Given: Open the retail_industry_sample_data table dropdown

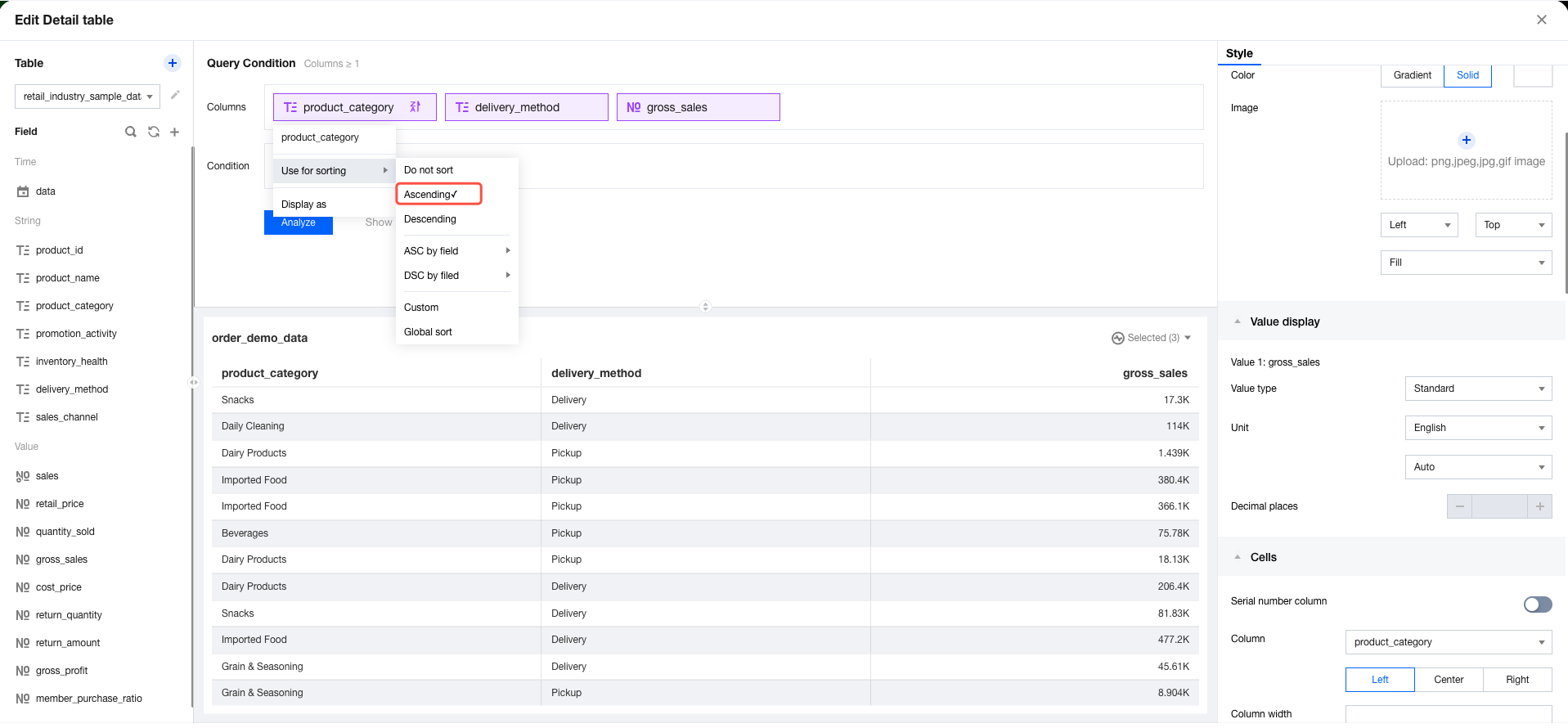Looking at the screenshot, I should pyautogui.click(x=88, y=97).
